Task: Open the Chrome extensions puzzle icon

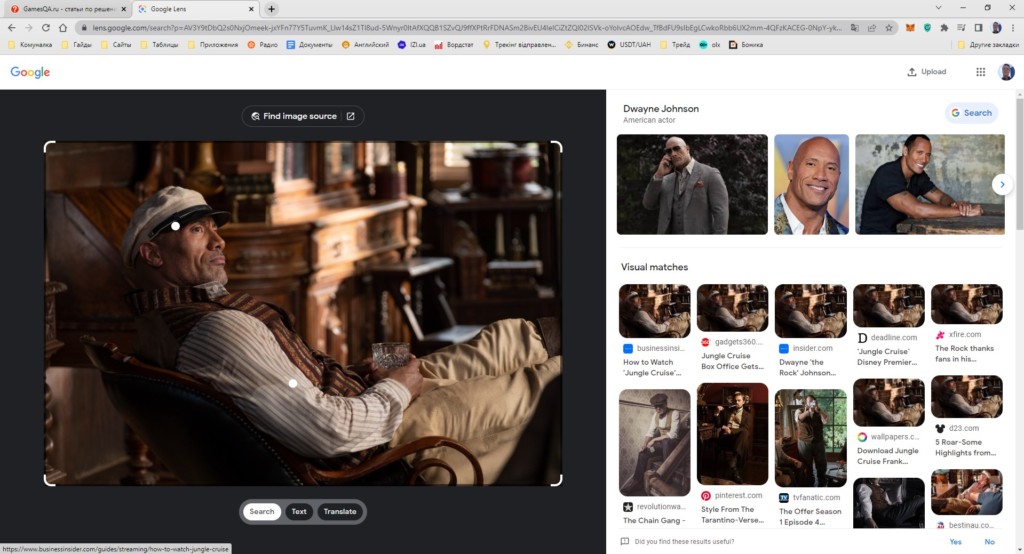Action: [944, 28]
